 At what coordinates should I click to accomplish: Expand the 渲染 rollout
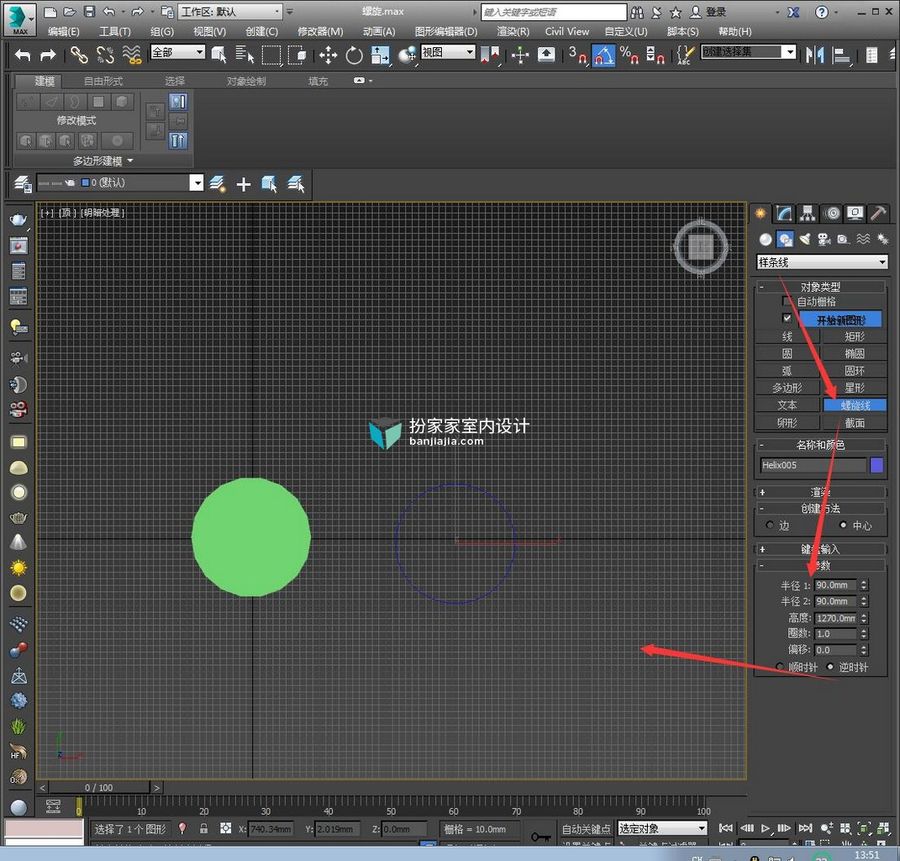pos(821,492)
